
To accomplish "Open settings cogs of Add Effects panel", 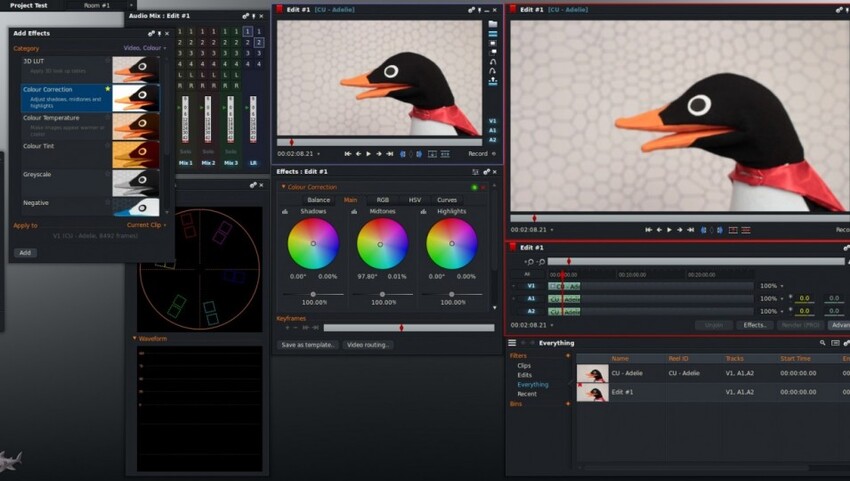I will tap(151, 34).
